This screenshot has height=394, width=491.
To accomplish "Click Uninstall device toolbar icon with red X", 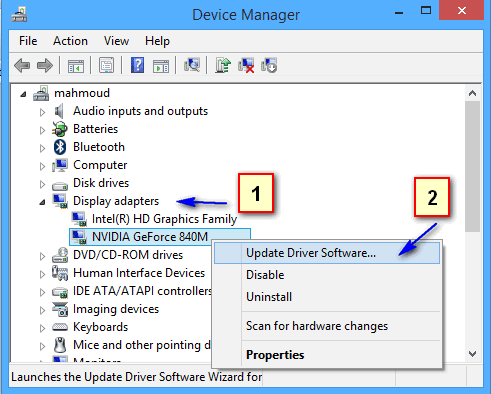I will 246,65.
